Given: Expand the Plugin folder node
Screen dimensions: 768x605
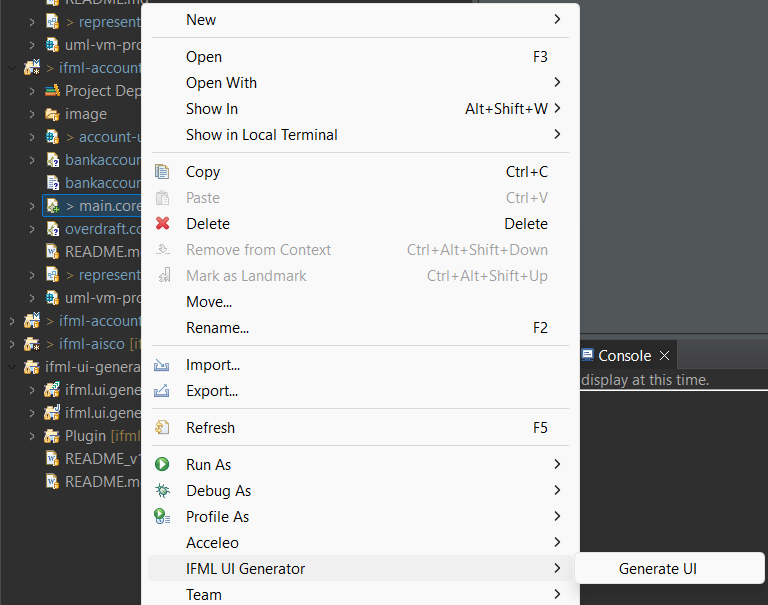Looking at the screenshot, I should pyautogui.click(x=32, y=436).
